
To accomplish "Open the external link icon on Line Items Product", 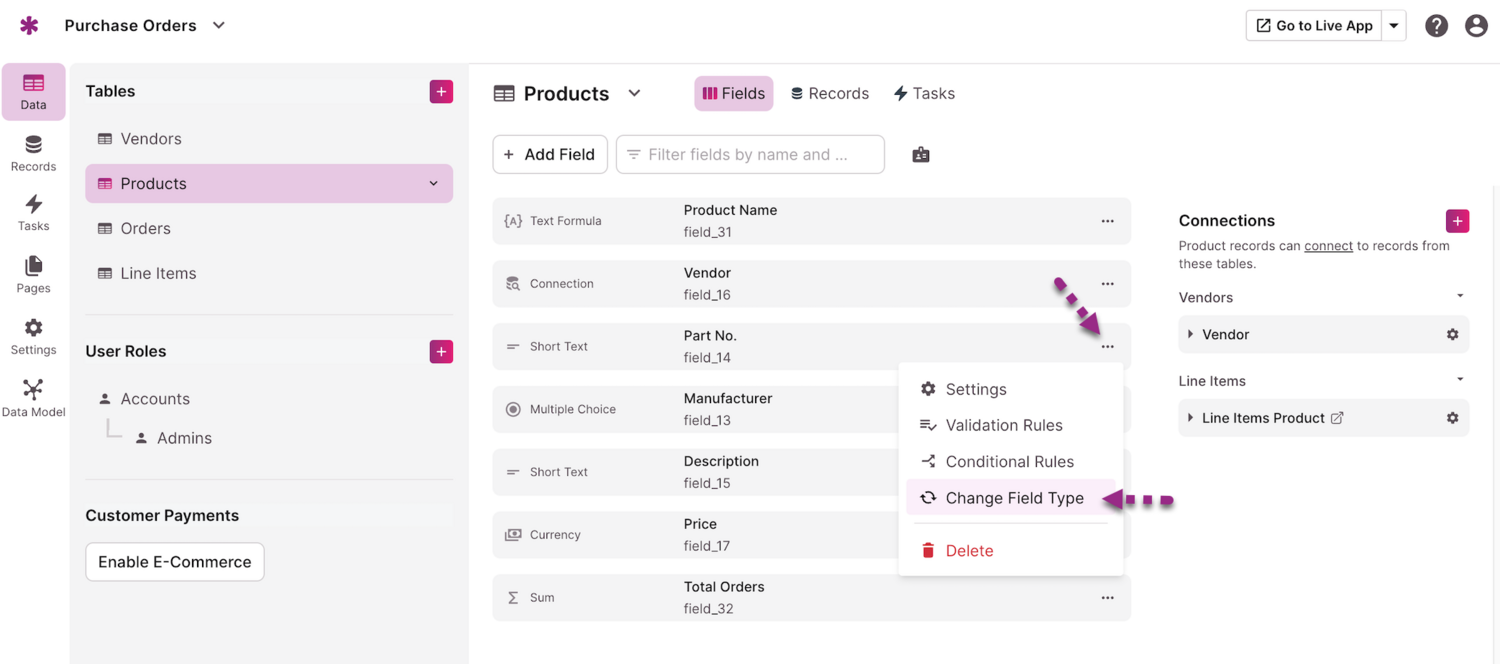I will click(1337, 418).
